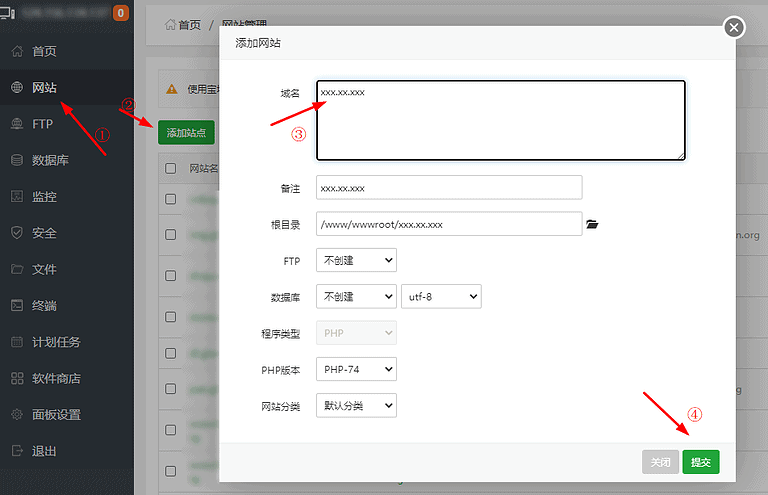Click the 首页 home icon in sidebar
The image size is (768, 495).
[17, 51]
